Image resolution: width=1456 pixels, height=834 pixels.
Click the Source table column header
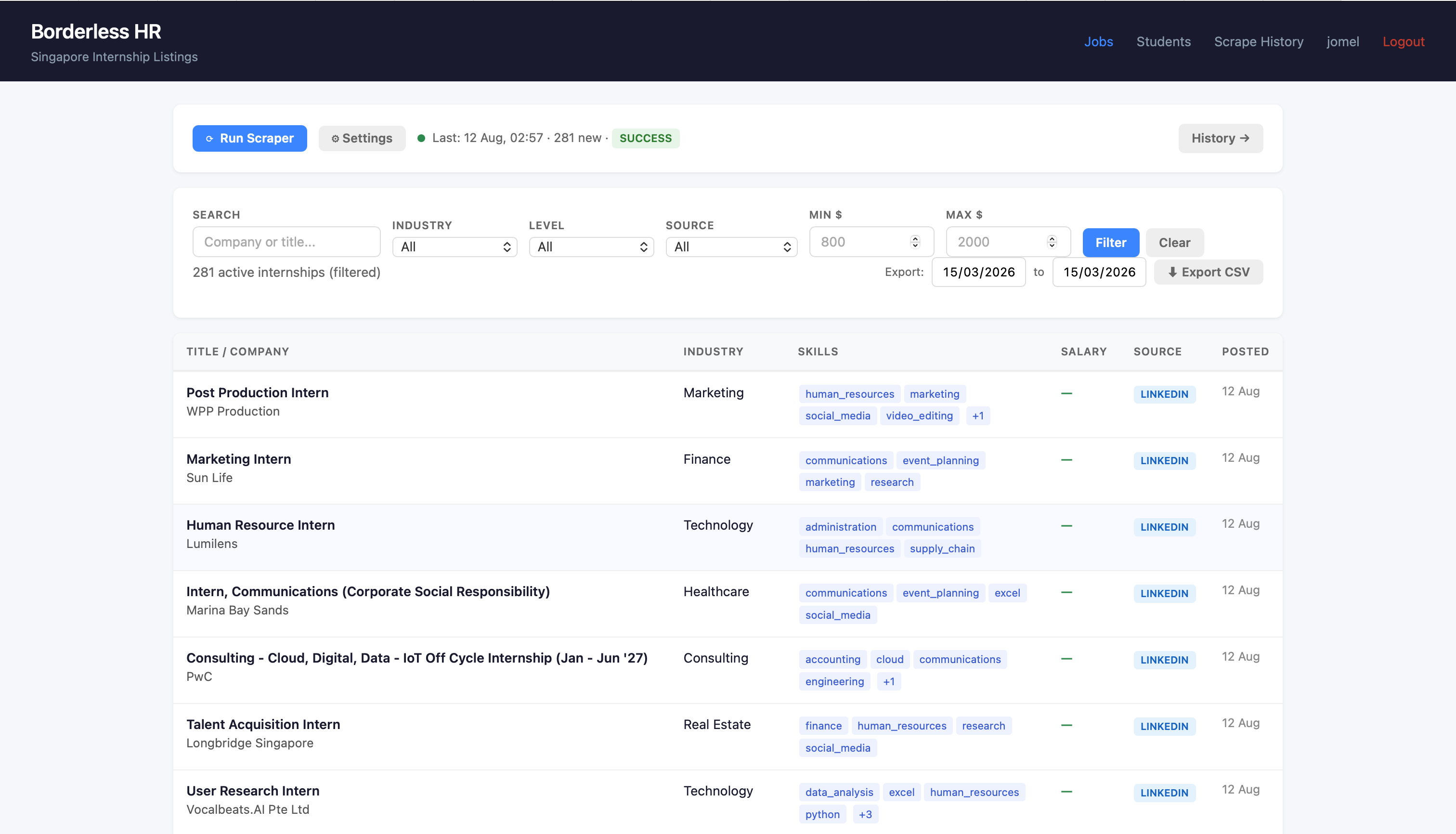(1157, 351)
